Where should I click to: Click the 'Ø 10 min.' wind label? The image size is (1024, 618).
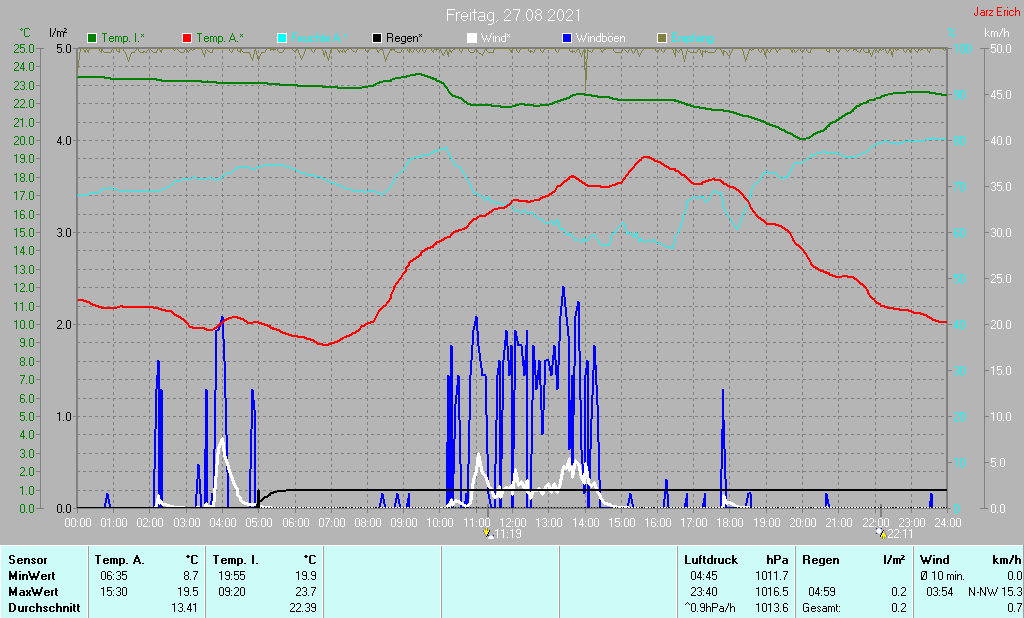942,576
